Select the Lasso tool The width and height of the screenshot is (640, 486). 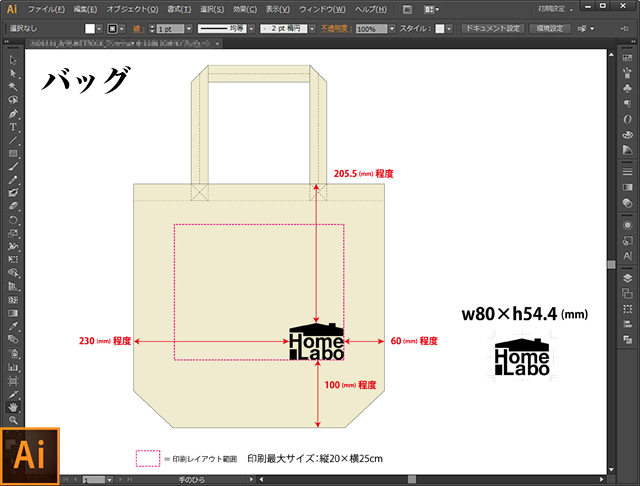click(x=13, y=100)
